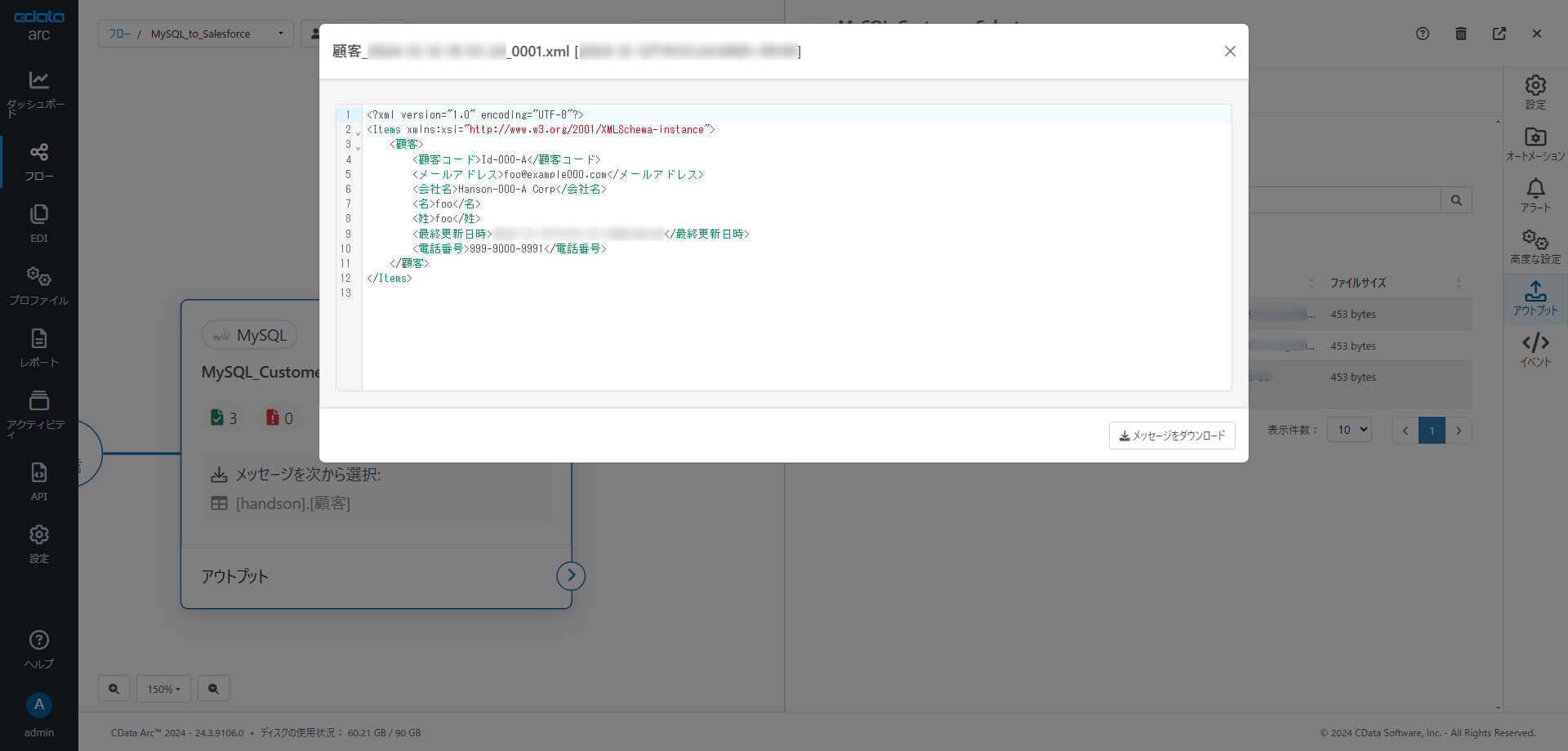This screenshot has height=751, width=1568.
Task: Switch to the イベント tab
Action: click(1535, 350)
